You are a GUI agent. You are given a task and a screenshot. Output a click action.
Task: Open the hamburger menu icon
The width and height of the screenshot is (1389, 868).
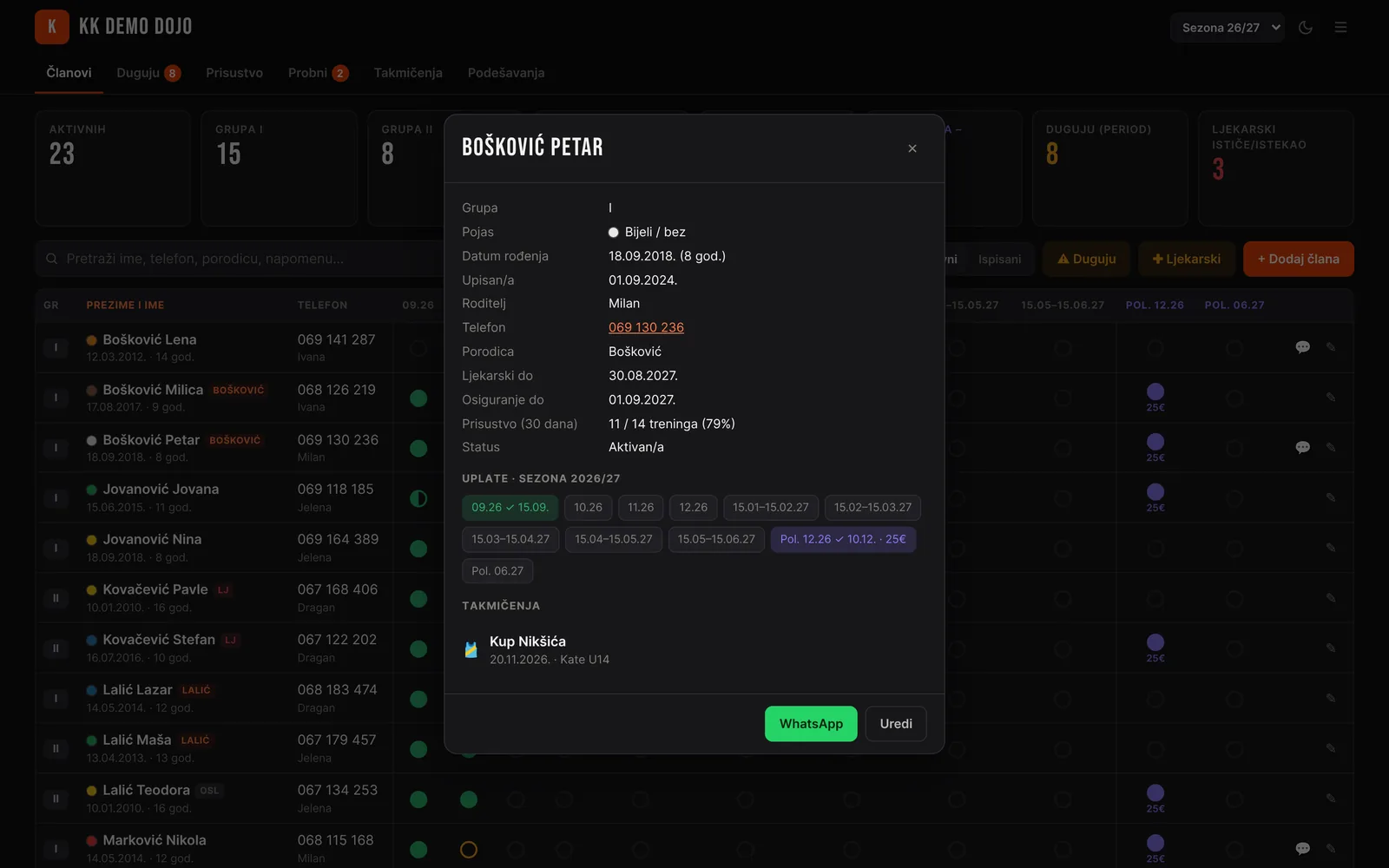click(x=1340, y=28)
